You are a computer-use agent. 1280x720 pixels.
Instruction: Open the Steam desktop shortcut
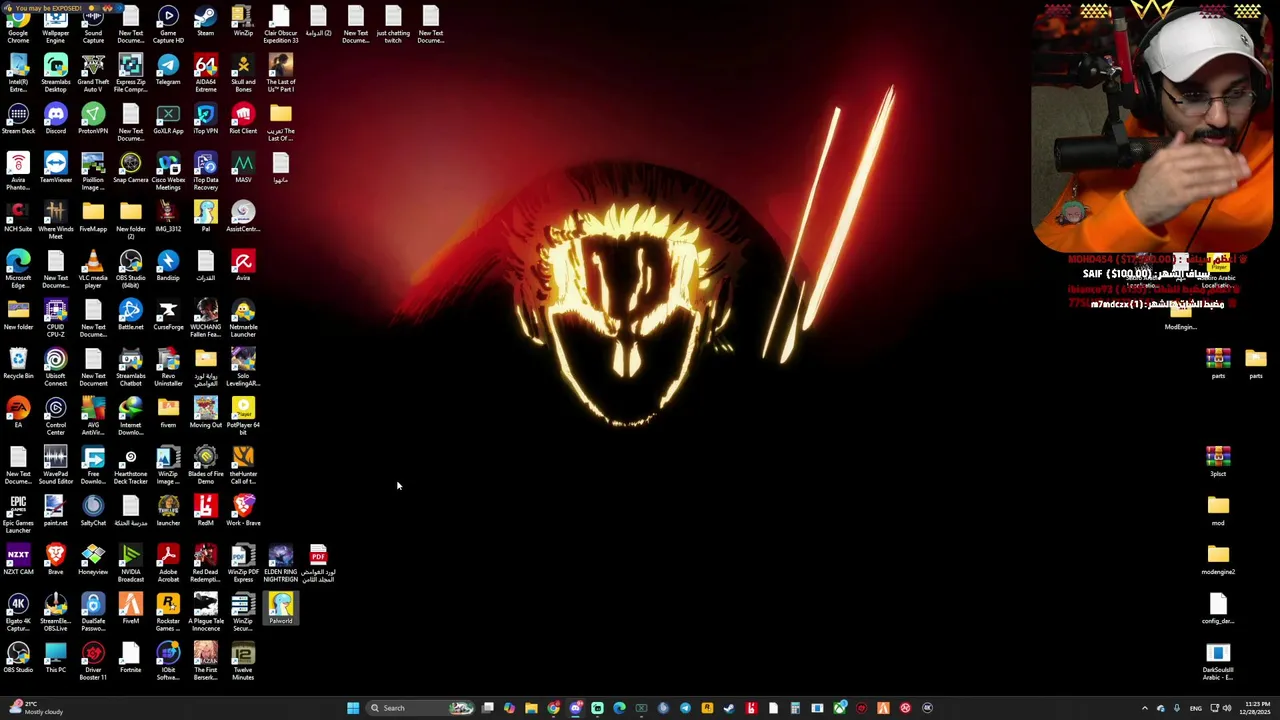pos(205,22)
